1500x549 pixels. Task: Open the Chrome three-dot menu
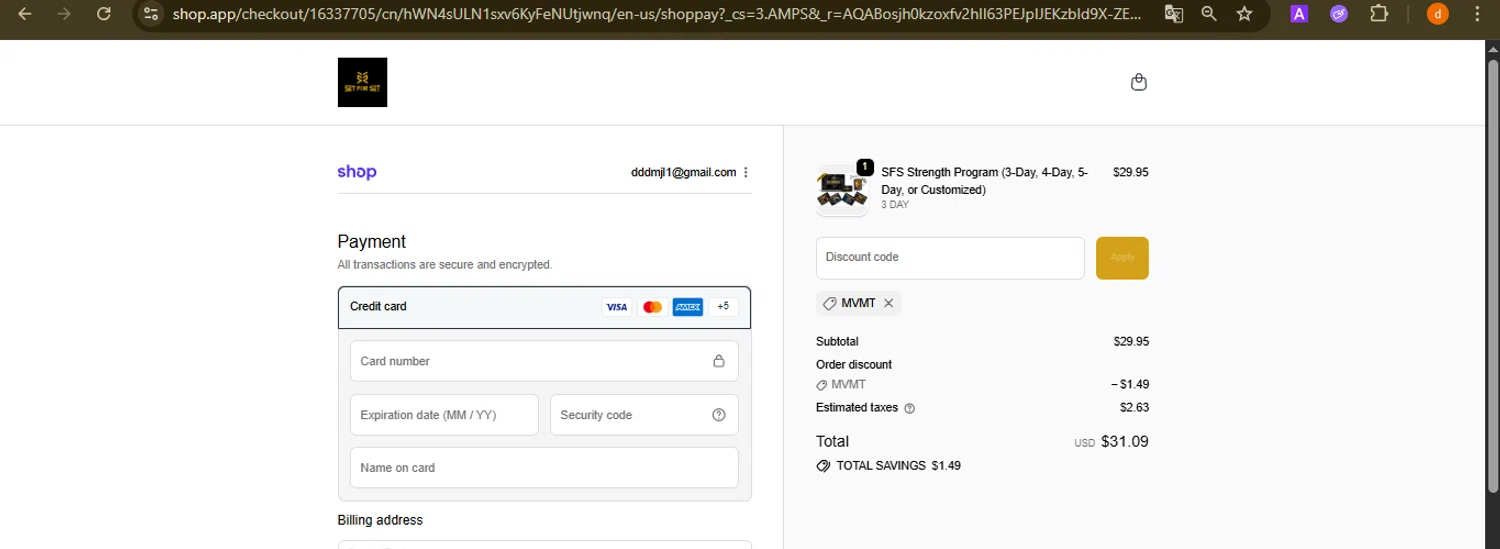point(1477,14)
